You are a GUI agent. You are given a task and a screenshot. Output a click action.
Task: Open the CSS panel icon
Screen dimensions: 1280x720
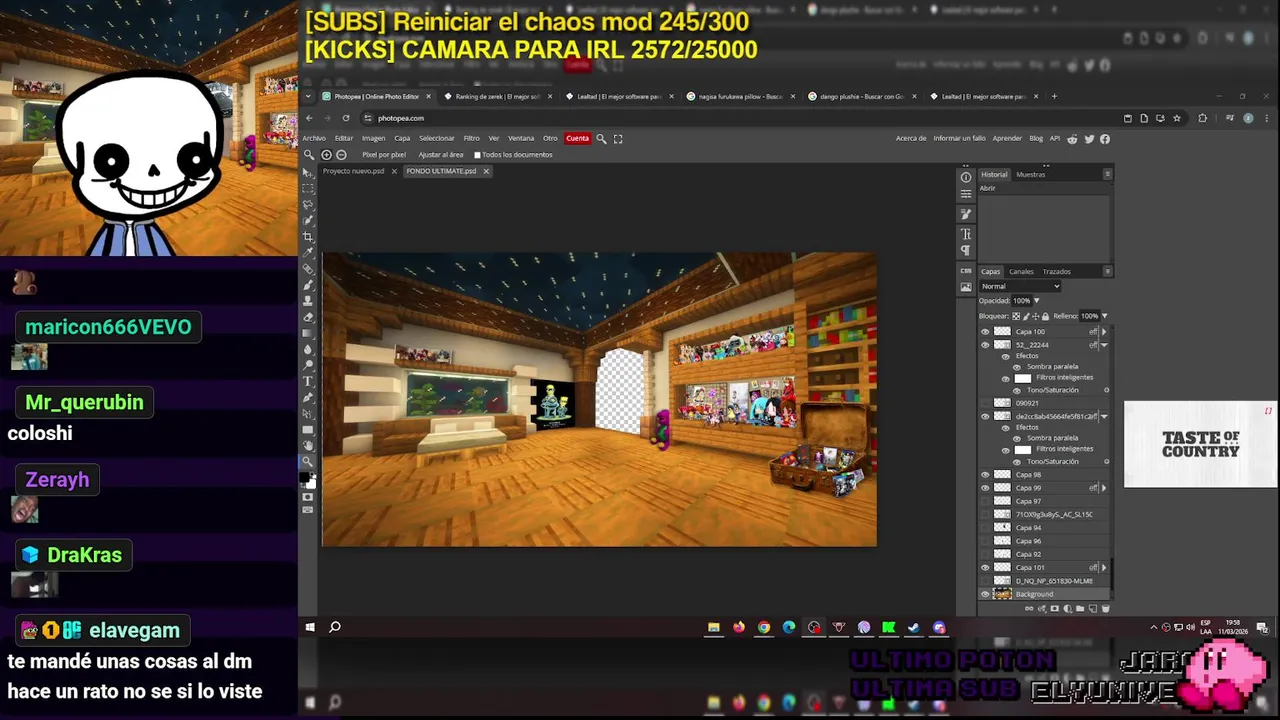[966, 270]
